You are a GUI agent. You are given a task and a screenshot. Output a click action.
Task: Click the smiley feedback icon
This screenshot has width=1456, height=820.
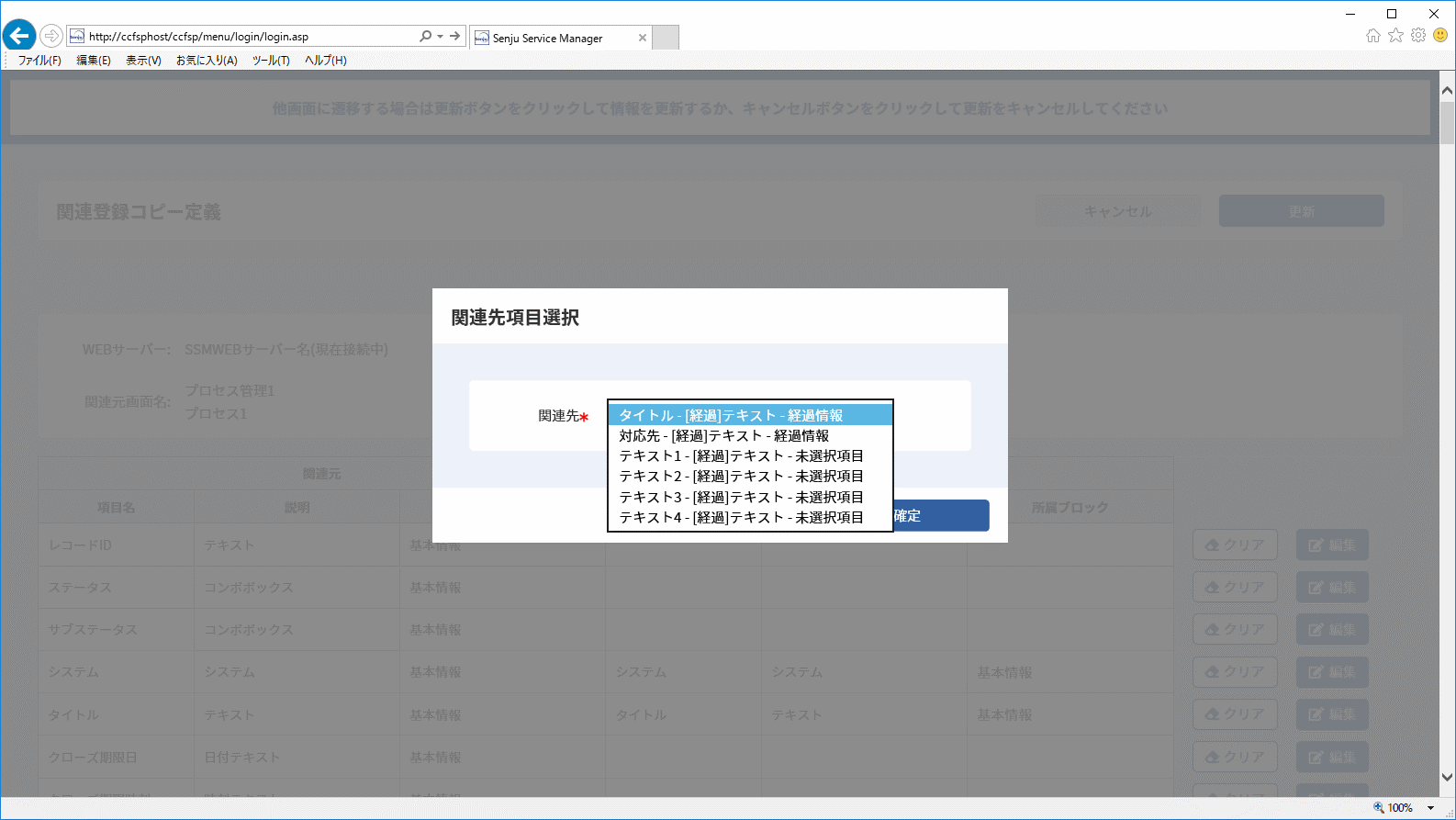[1440, 36]
